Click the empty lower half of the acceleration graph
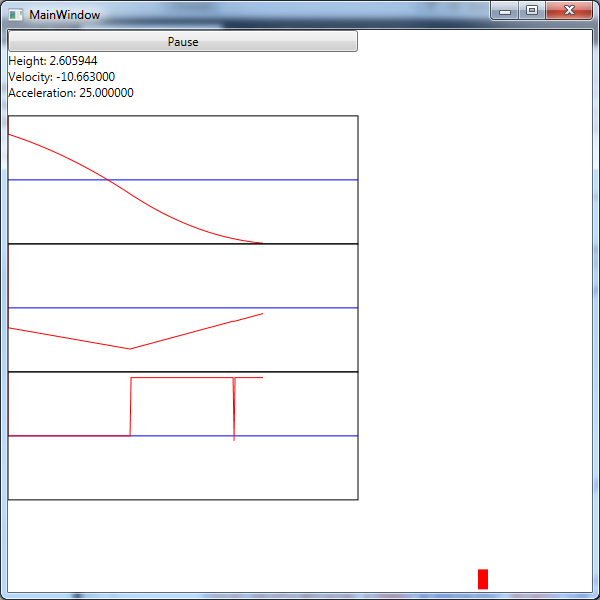 [180, 468]
